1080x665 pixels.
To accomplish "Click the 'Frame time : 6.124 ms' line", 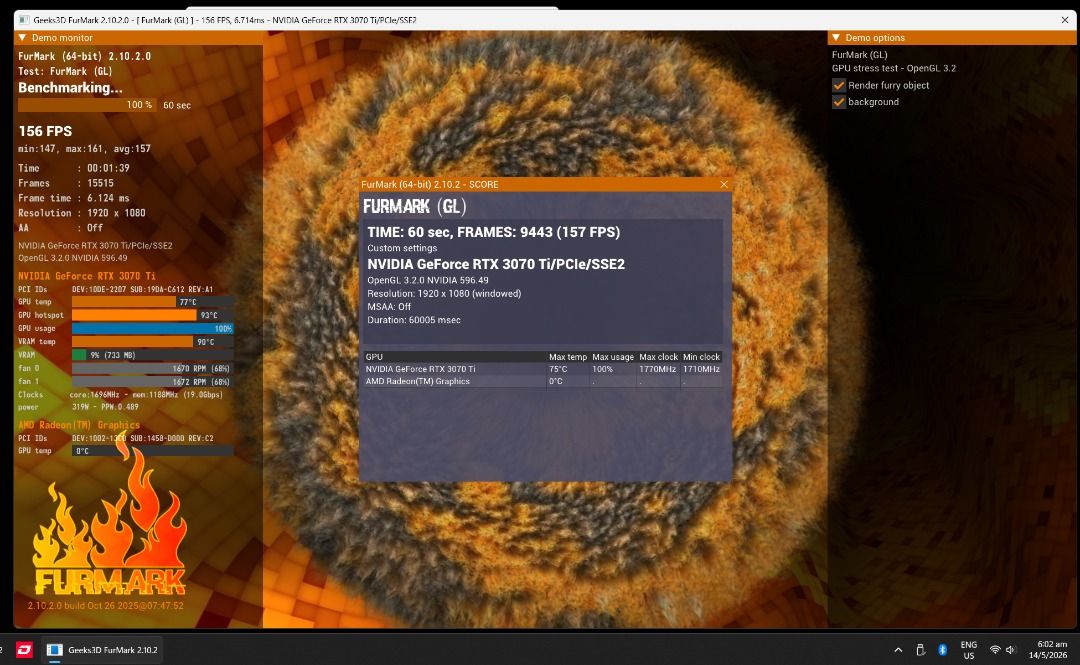I will click(x=74, y=198).
